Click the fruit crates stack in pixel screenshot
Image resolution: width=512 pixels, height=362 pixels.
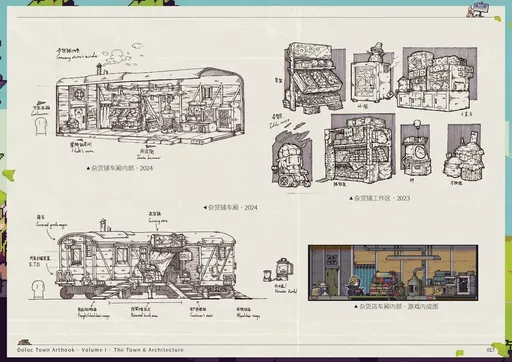(x=387, y=285)
